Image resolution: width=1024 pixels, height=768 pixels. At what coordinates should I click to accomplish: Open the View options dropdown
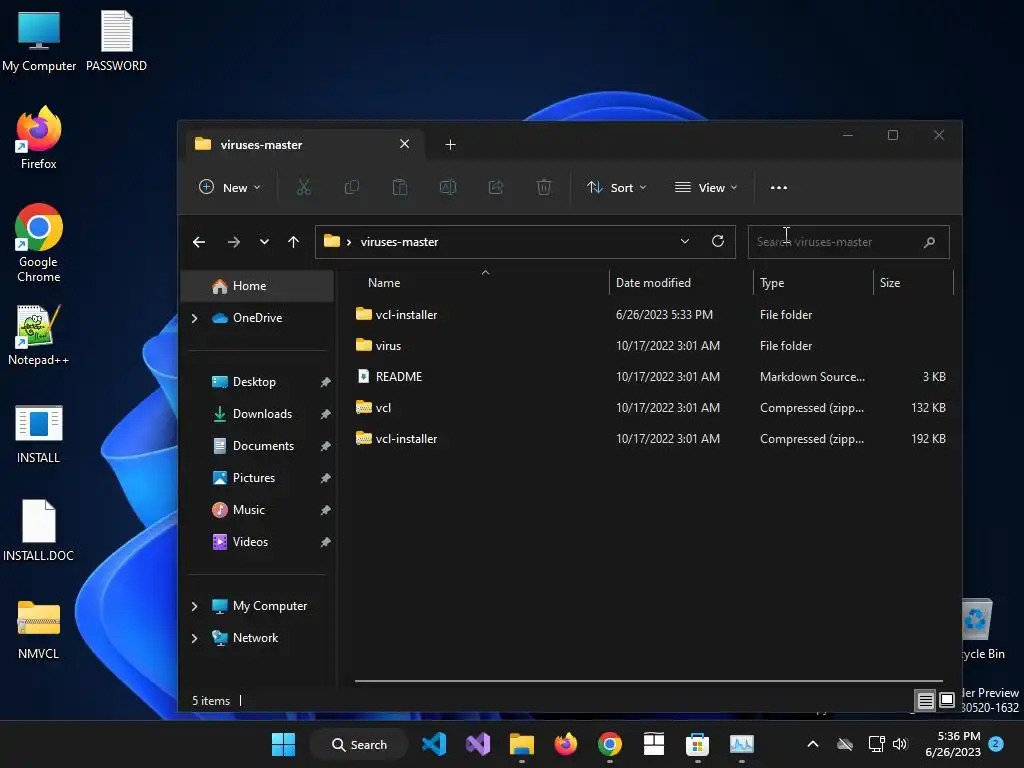click(706, 187)
